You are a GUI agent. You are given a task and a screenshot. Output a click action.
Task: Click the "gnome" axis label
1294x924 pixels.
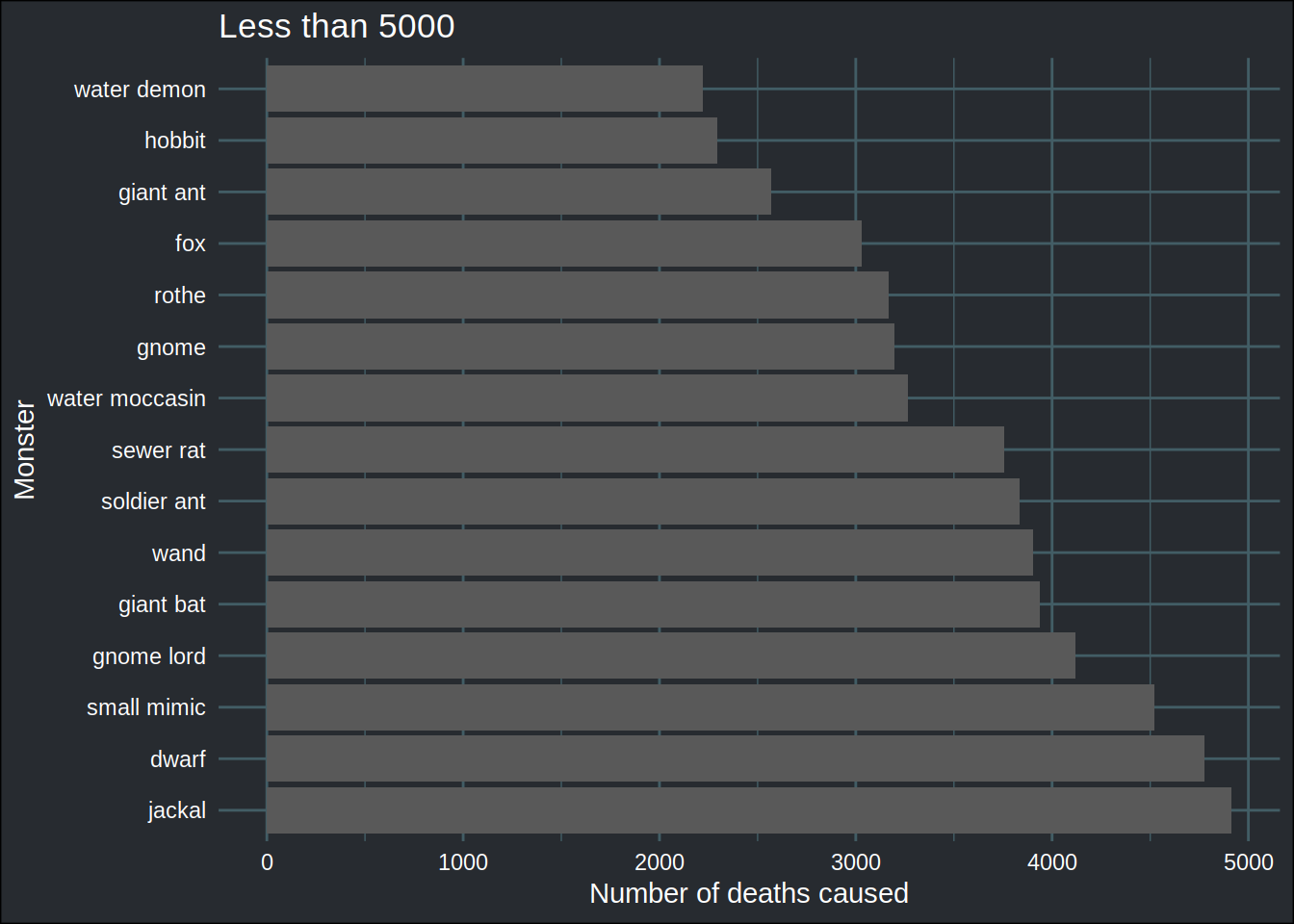tap(171, 347)
